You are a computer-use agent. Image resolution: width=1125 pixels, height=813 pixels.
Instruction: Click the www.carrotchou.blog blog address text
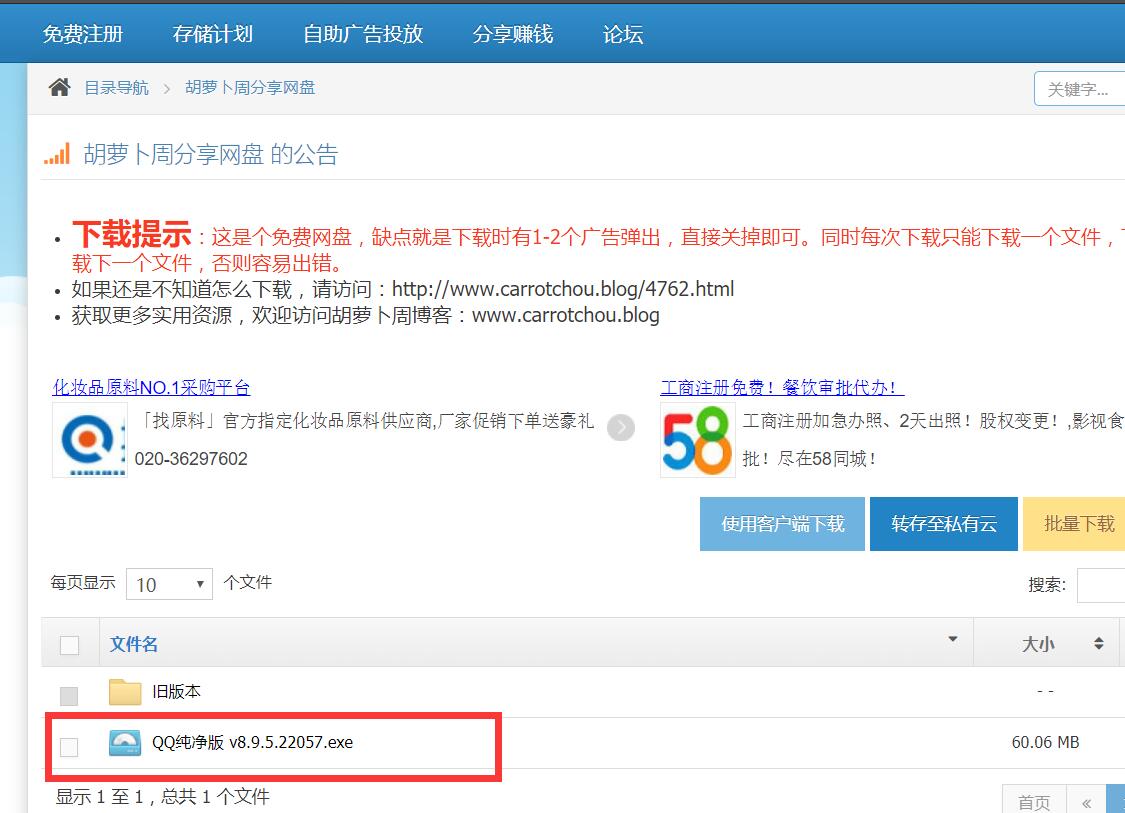point(565,315)
